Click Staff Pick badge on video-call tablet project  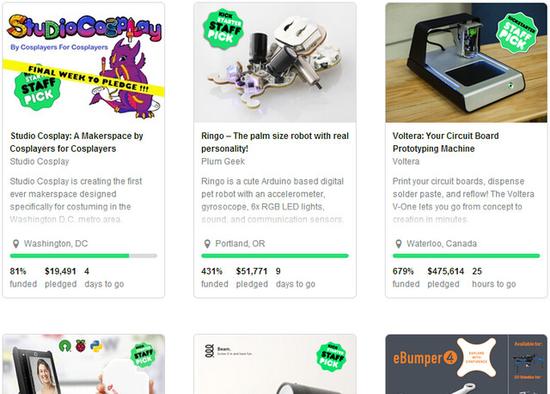pyautogui.click(x=143, y=355)
